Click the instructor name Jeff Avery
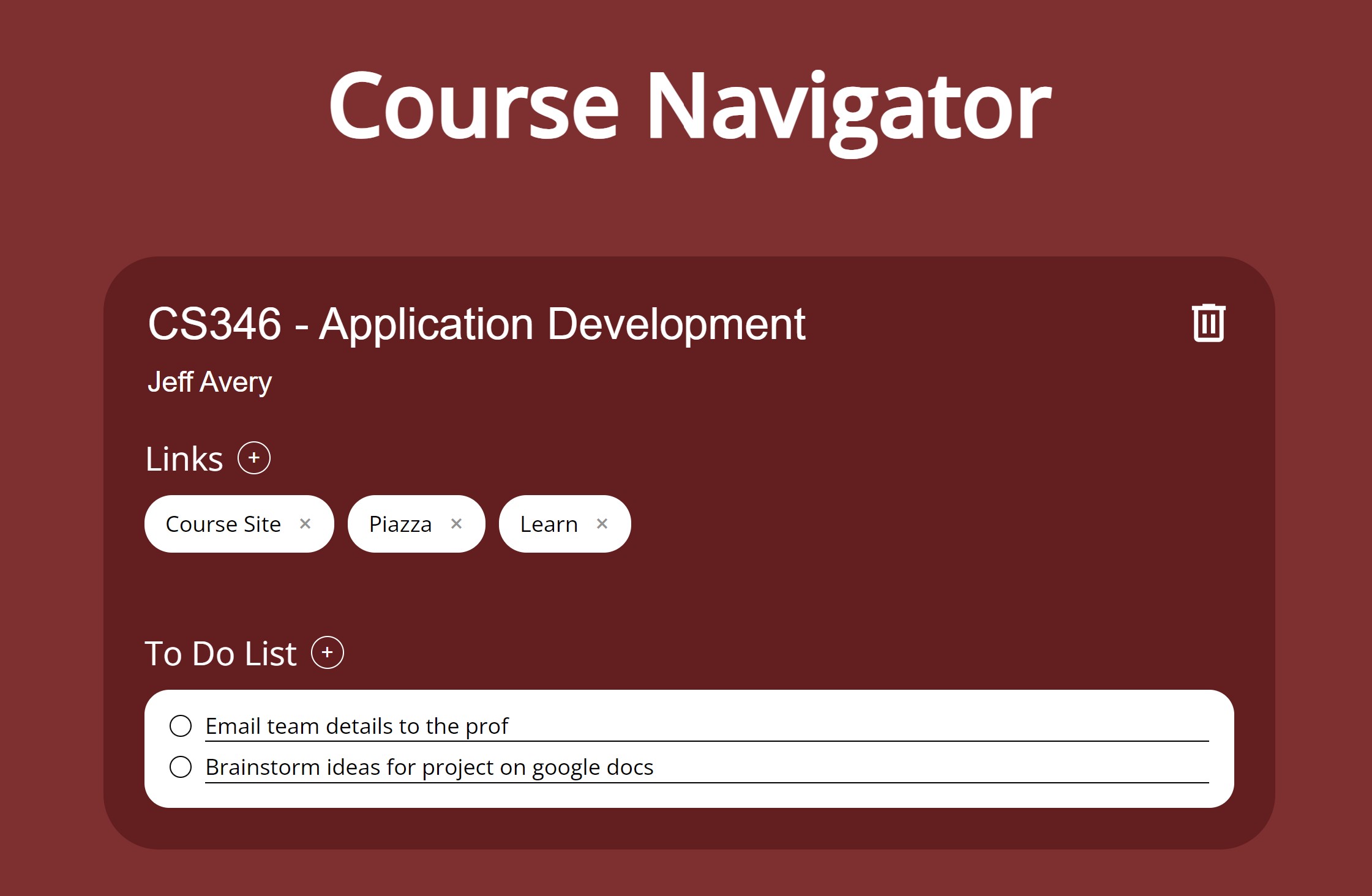The width and height of the screenshot is (1372, 896). [209, 382]
